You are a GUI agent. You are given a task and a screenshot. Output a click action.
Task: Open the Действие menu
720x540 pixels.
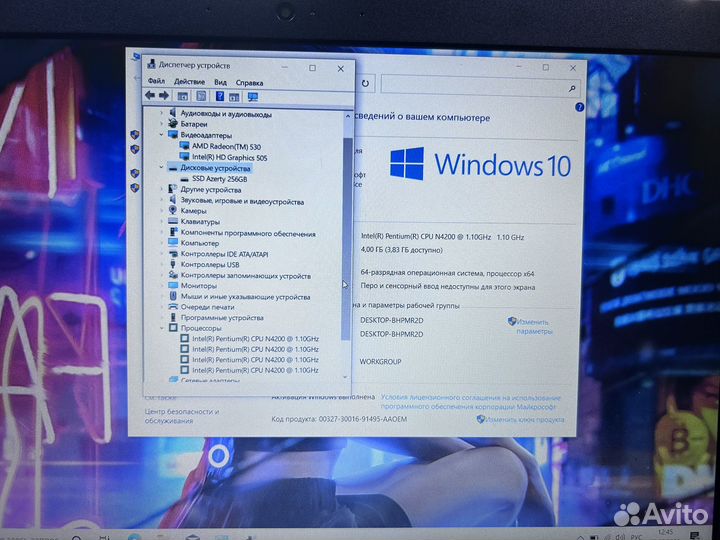[x=189, y=82]
